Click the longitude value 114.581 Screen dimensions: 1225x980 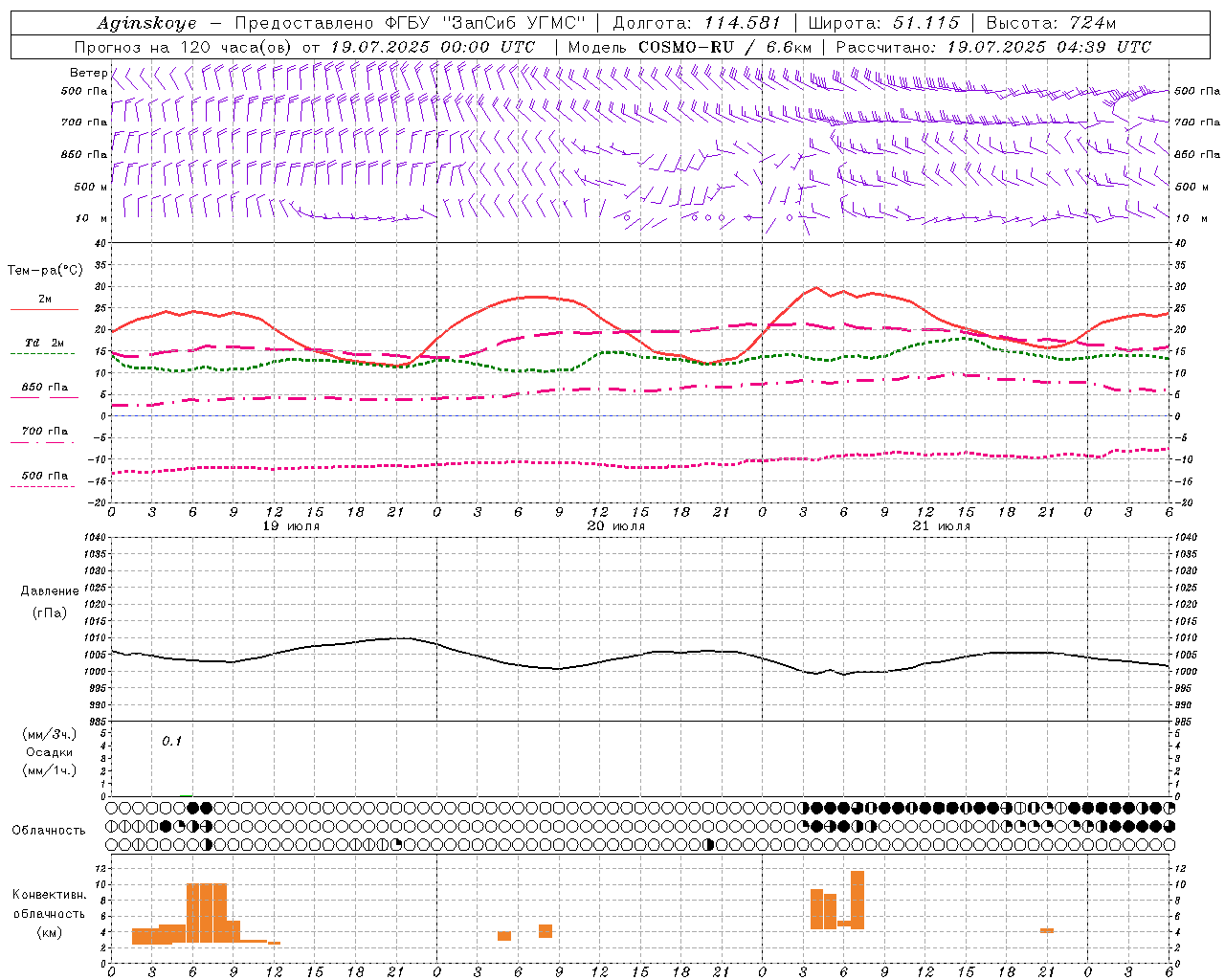(743, 23)
